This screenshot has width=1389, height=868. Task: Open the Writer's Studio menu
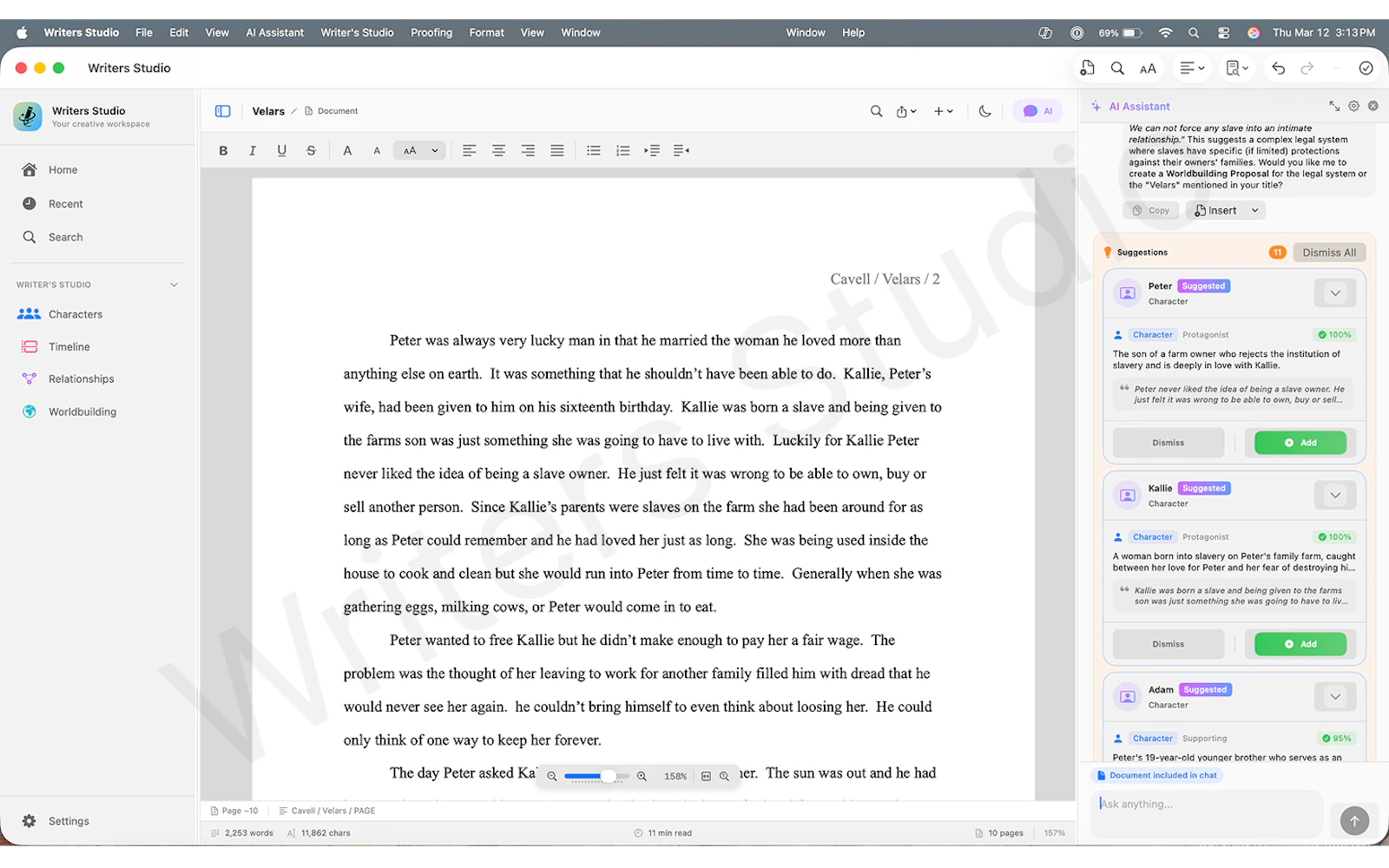(x=357, y=33)
